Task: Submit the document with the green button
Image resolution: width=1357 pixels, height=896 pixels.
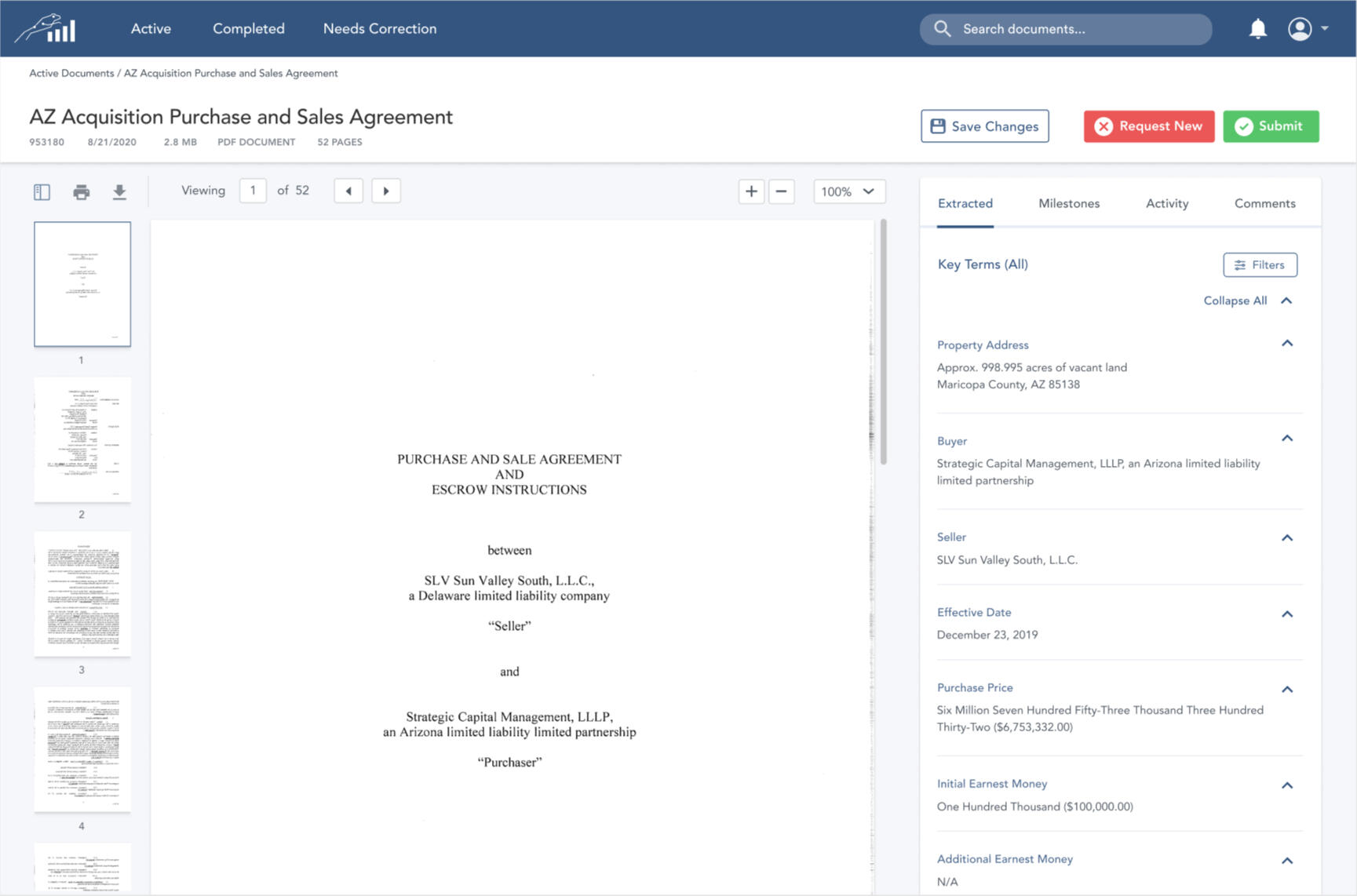Action: point(1270,126)
